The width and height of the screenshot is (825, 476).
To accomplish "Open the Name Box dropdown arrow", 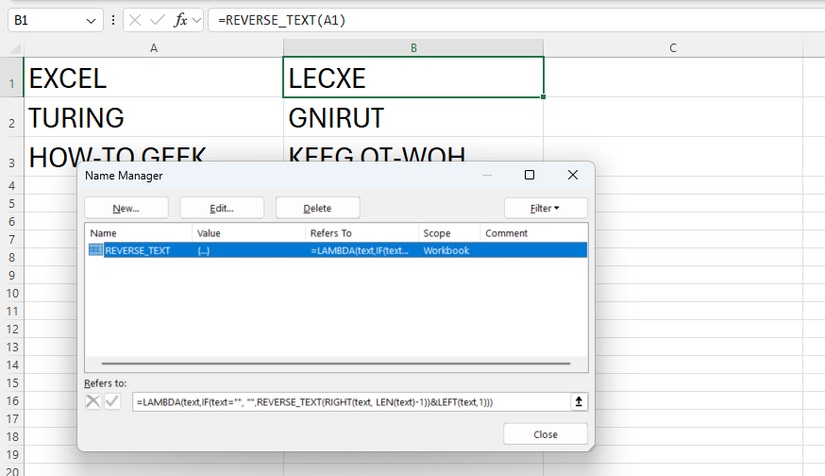I will (91, 21).
